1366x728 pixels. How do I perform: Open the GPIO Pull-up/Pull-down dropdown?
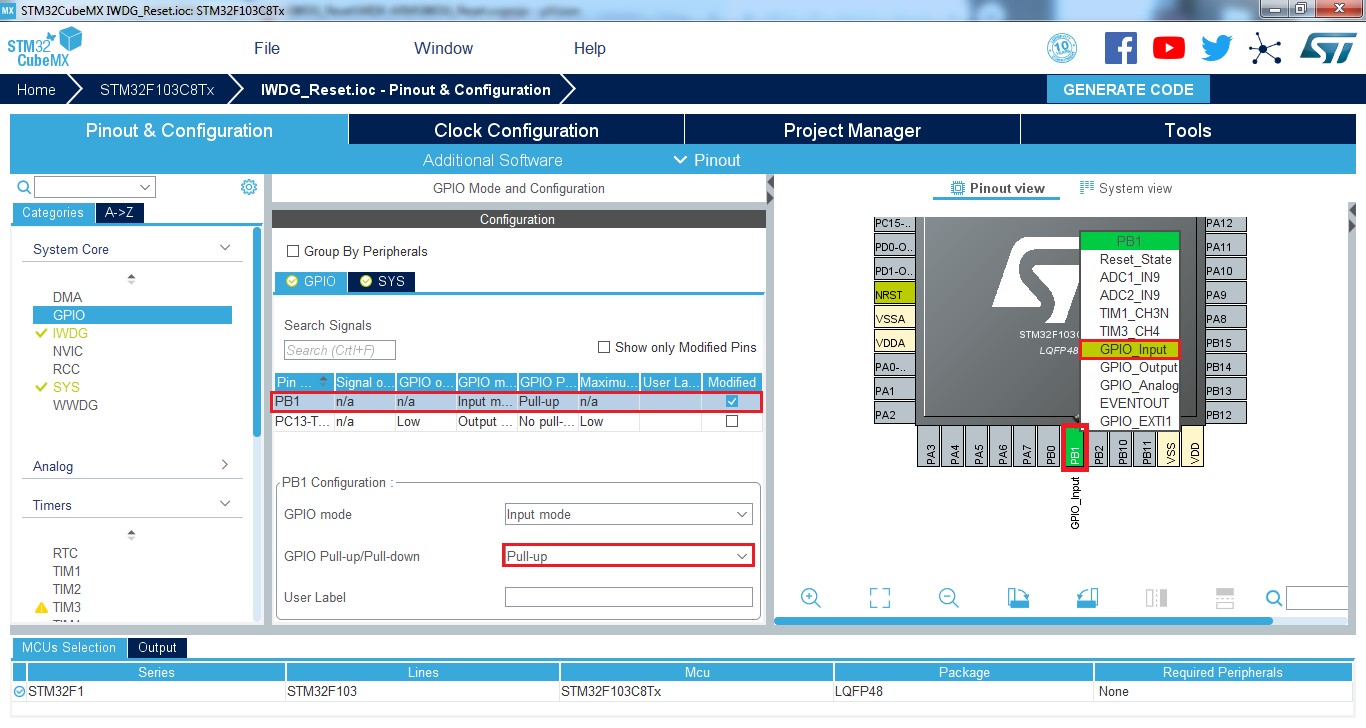(x=628, y=556)
